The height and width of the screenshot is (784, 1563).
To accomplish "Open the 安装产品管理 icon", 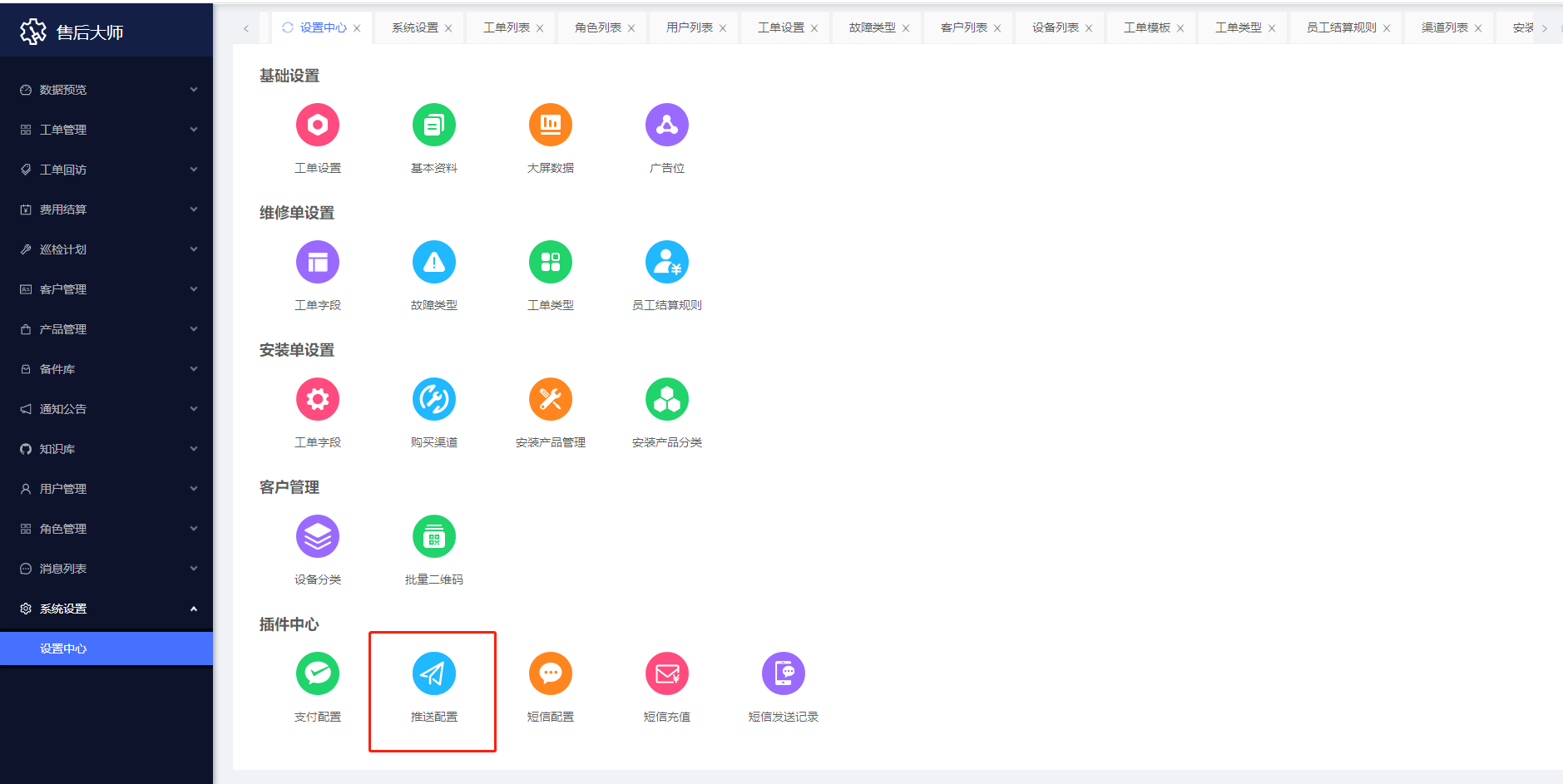I will (550, 399).
